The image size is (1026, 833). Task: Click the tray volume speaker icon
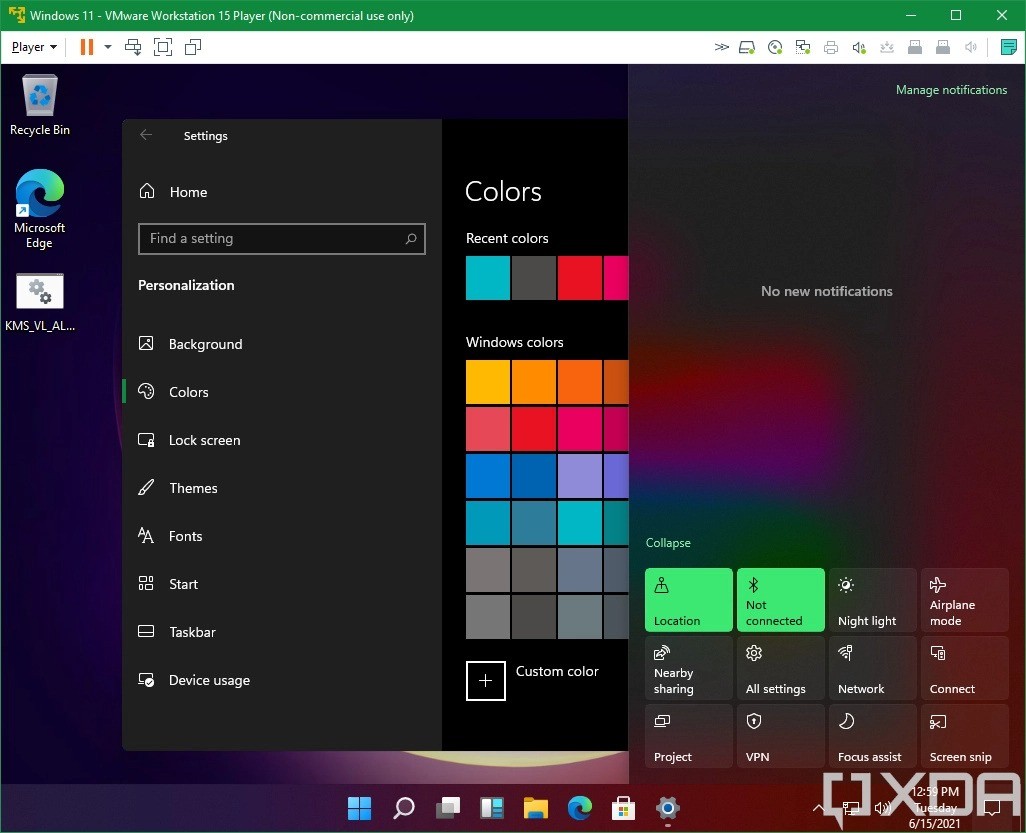(x=882, y=808)
